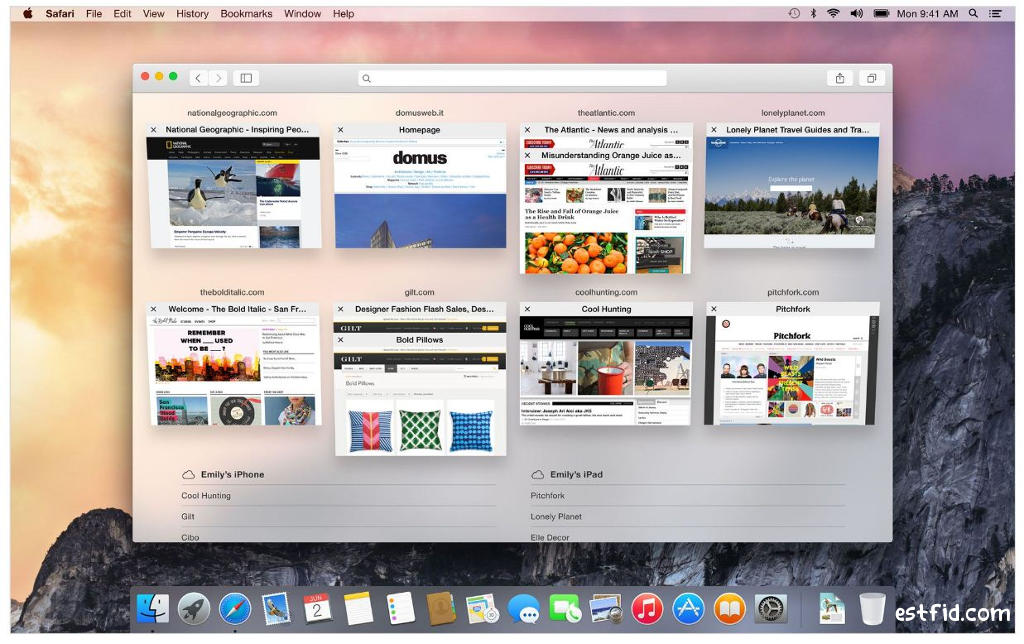
Task: Open Contacts from the Dock
Action: 441,609
